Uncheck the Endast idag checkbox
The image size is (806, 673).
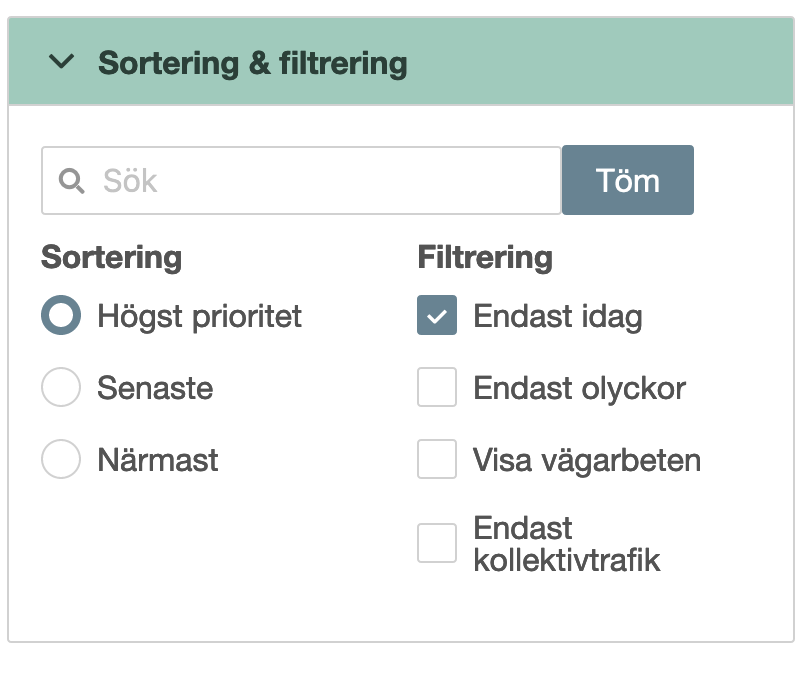(x=437, y=316)
